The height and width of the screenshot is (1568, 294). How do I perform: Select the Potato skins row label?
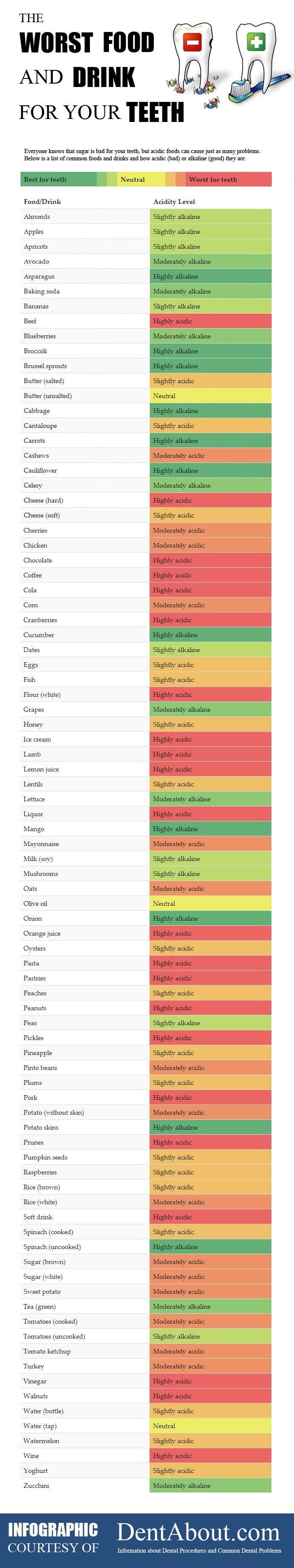[x=41, y=1128]
